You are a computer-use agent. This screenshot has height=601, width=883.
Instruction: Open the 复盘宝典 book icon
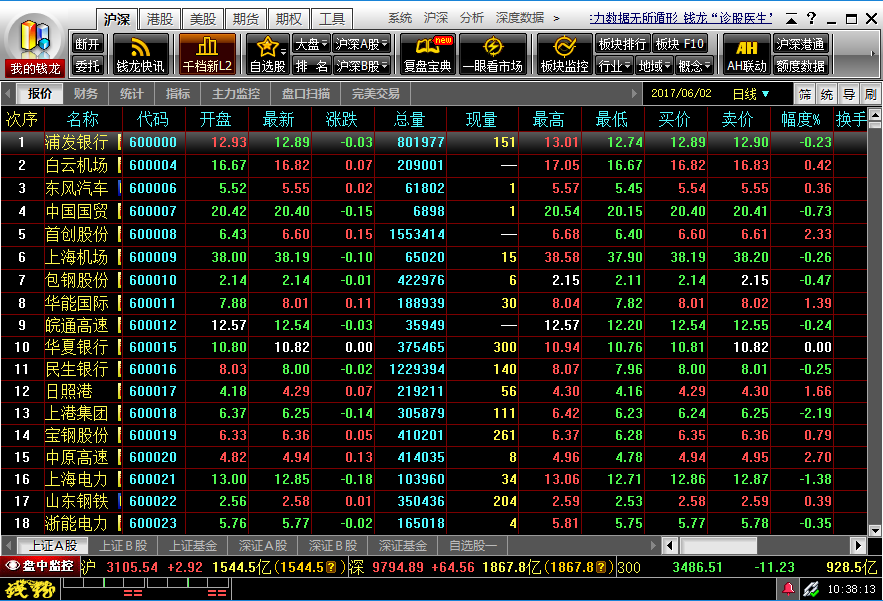pos(427,54)
